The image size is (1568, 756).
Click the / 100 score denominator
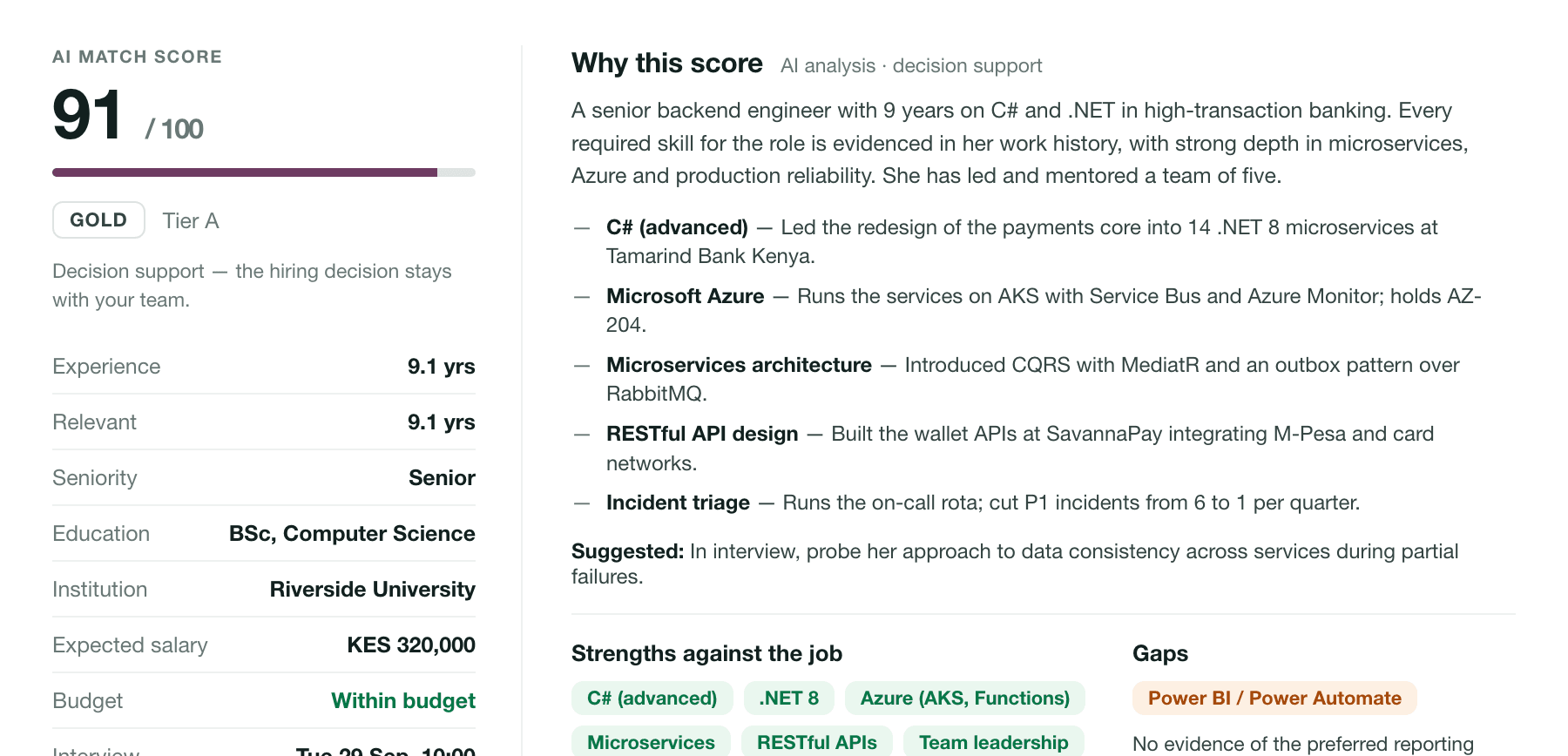[174, 129]
